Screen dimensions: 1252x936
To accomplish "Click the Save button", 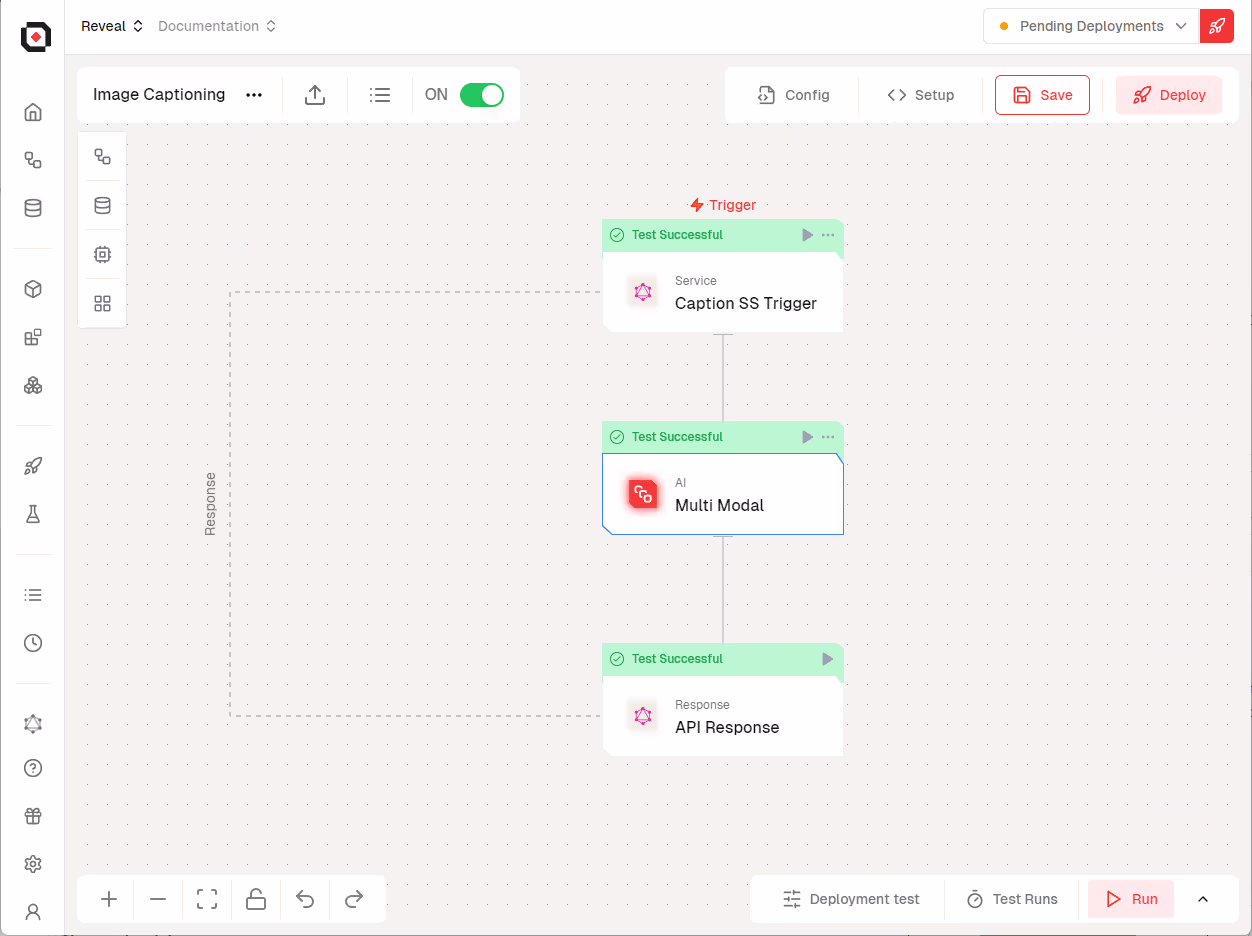I will tap(1042, 95).
